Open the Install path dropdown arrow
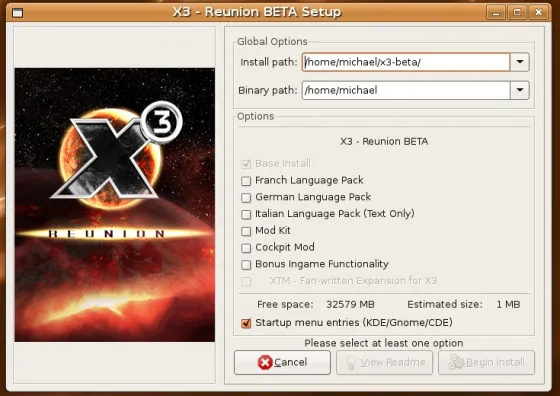560x396 pixels. click(520, 62)
